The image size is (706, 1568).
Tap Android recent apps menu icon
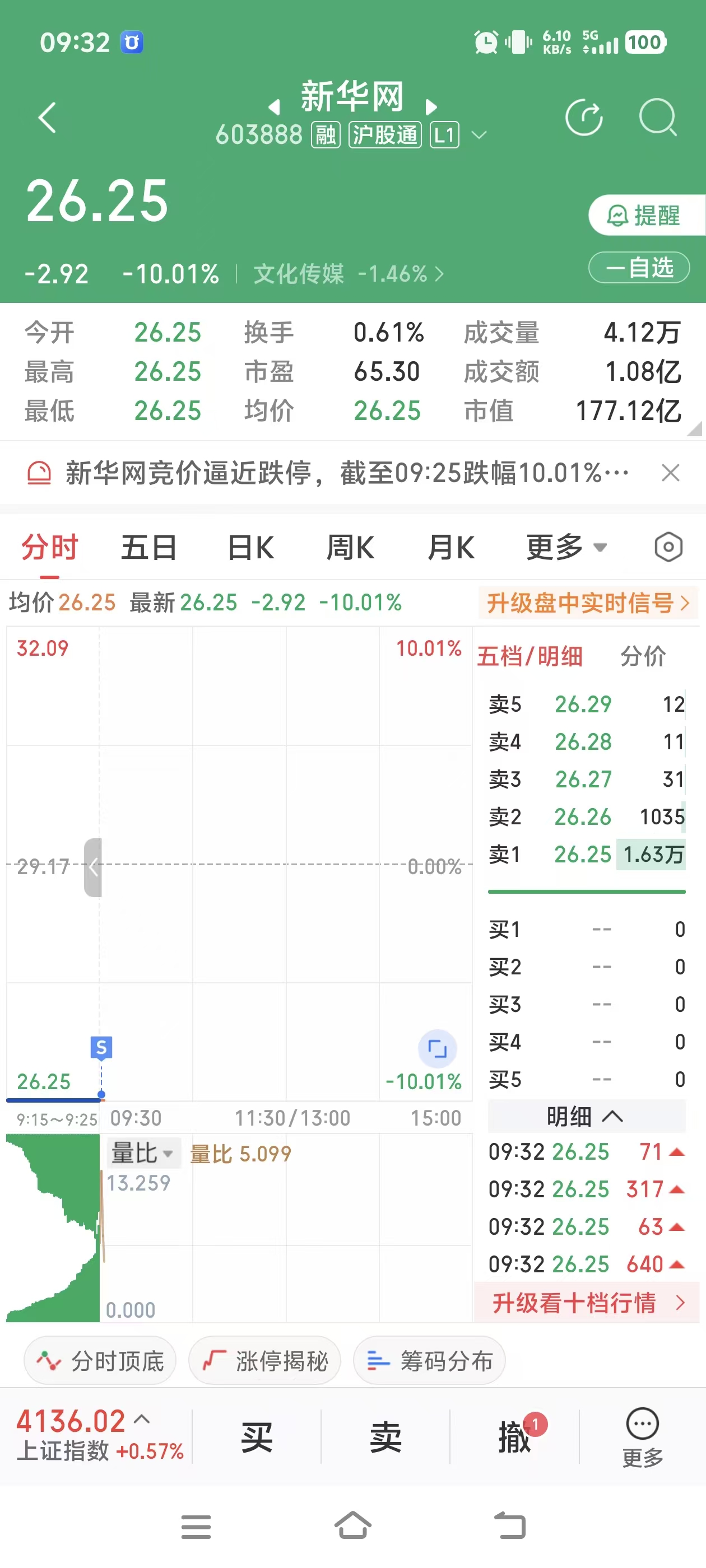[x=196, y=1527]
